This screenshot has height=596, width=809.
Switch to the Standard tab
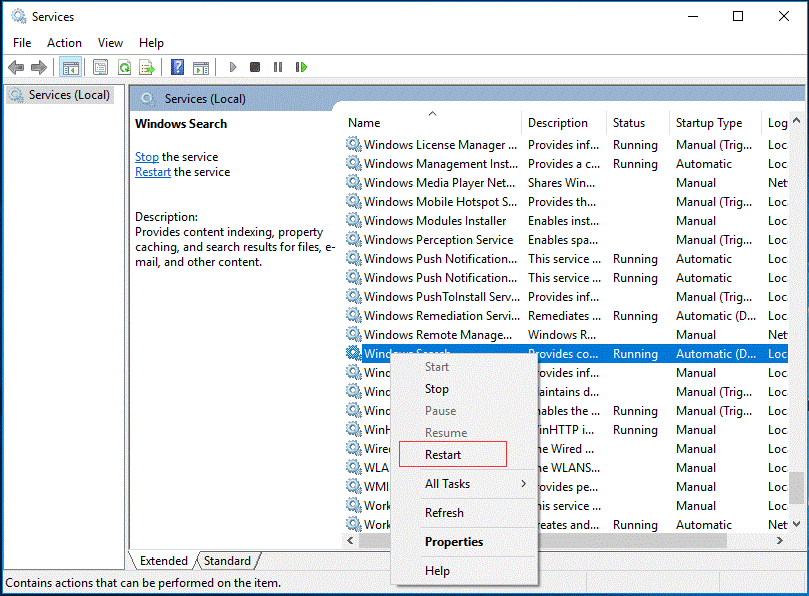(227, 561)
